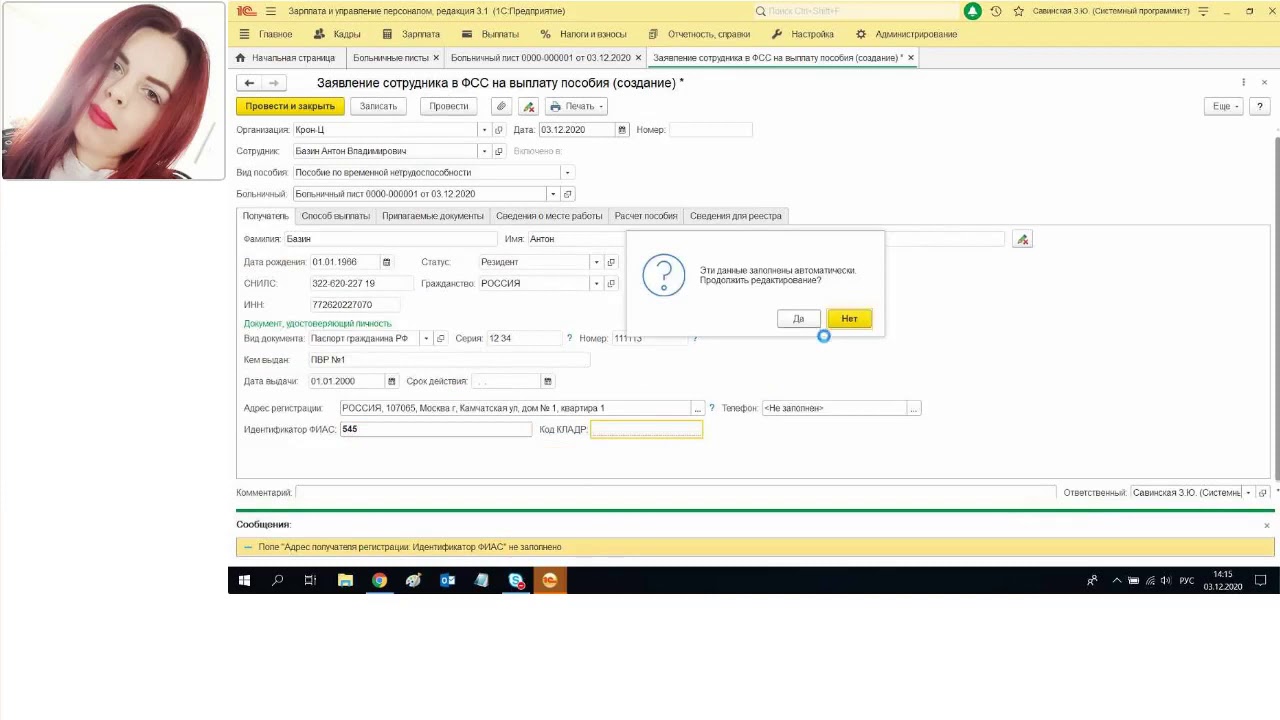
Task: Click the paperclip attachments icon
Action: click(502, 106)
